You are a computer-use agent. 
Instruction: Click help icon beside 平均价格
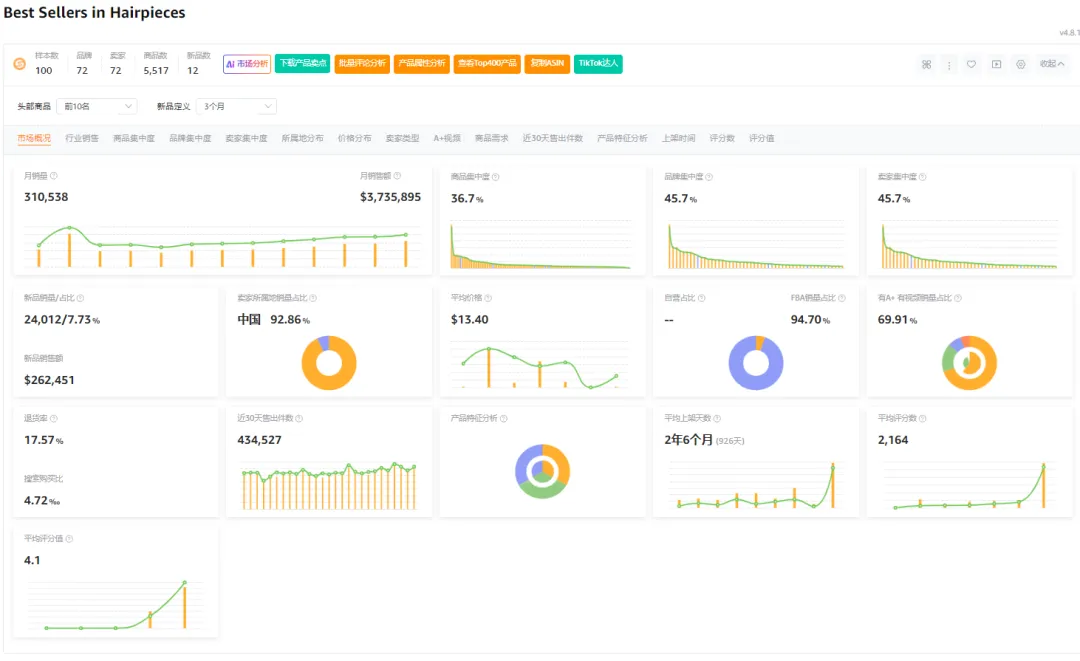[495, 298]
